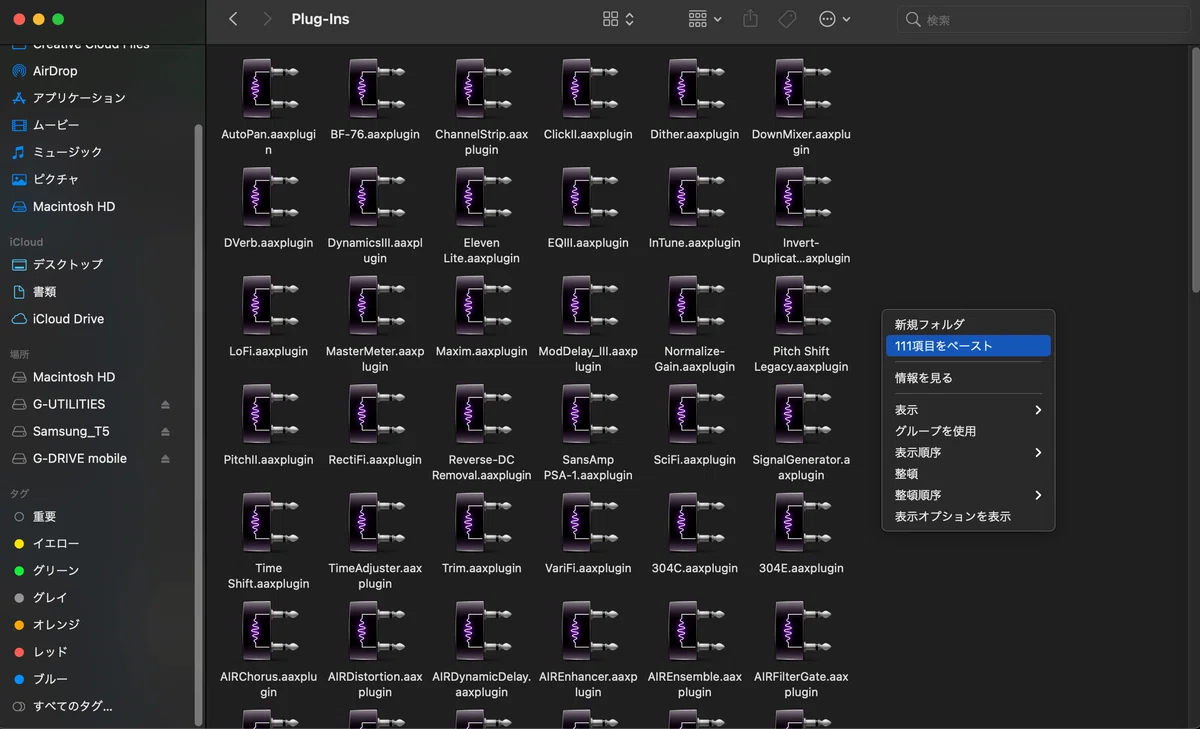Select the DVerb.aaxplugin icon
The height and width of the screenshot is (729, 1200).
[269, 197]
